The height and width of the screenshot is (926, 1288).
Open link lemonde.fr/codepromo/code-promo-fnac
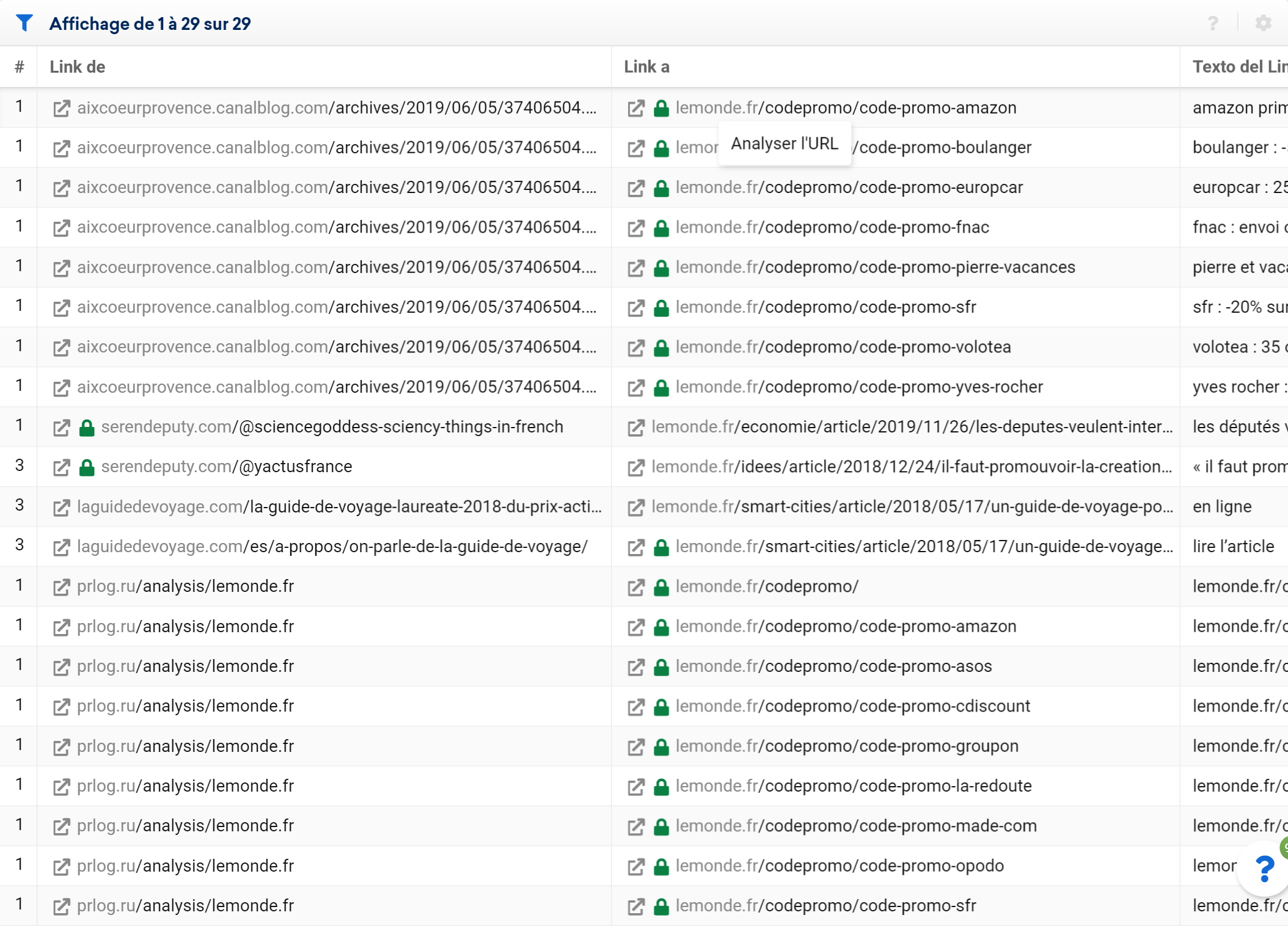pos(832,227)
